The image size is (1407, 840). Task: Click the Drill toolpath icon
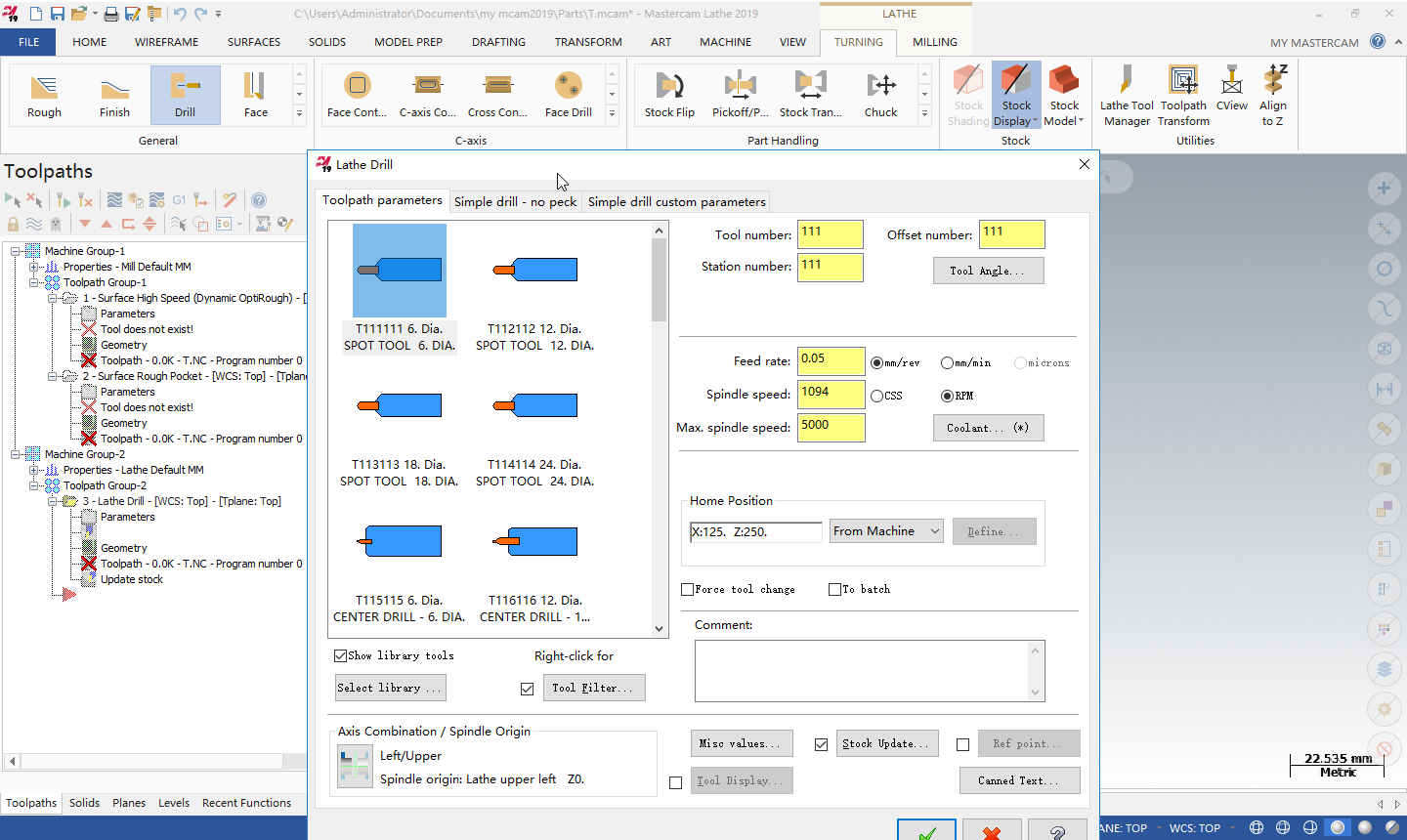(185, 95)
